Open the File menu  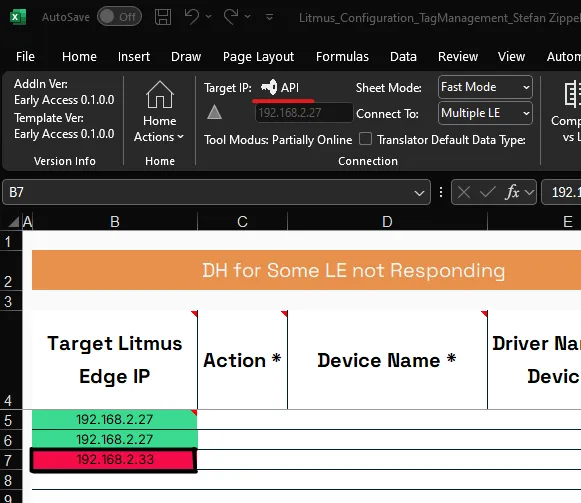click(25, 57)
